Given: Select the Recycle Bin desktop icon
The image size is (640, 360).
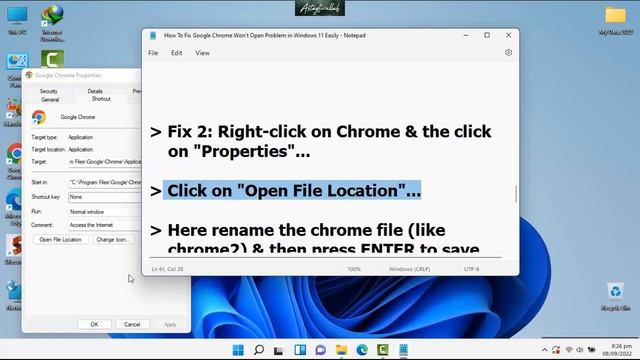Looking at the screenshot, I should point(615,296).
